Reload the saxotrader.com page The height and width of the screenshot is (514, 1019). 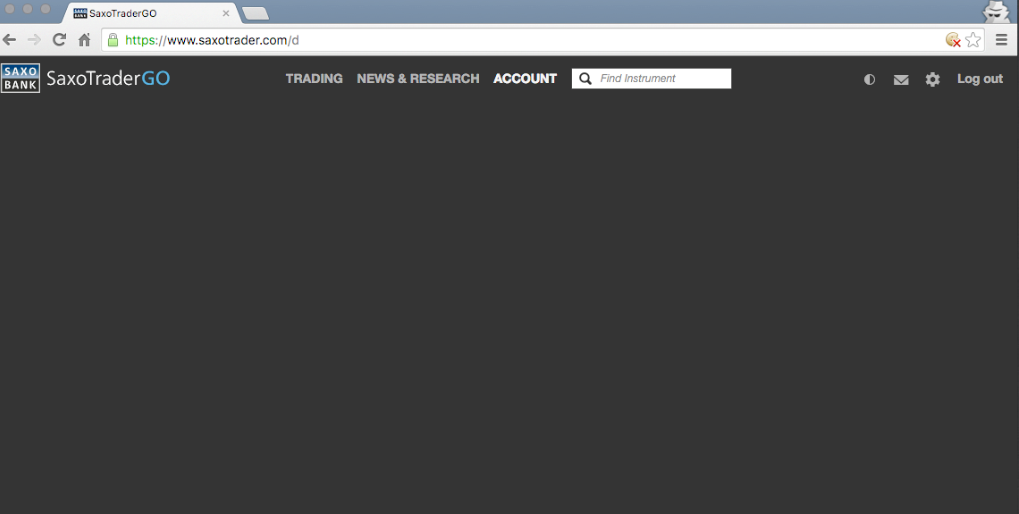(x=59, y=40)
